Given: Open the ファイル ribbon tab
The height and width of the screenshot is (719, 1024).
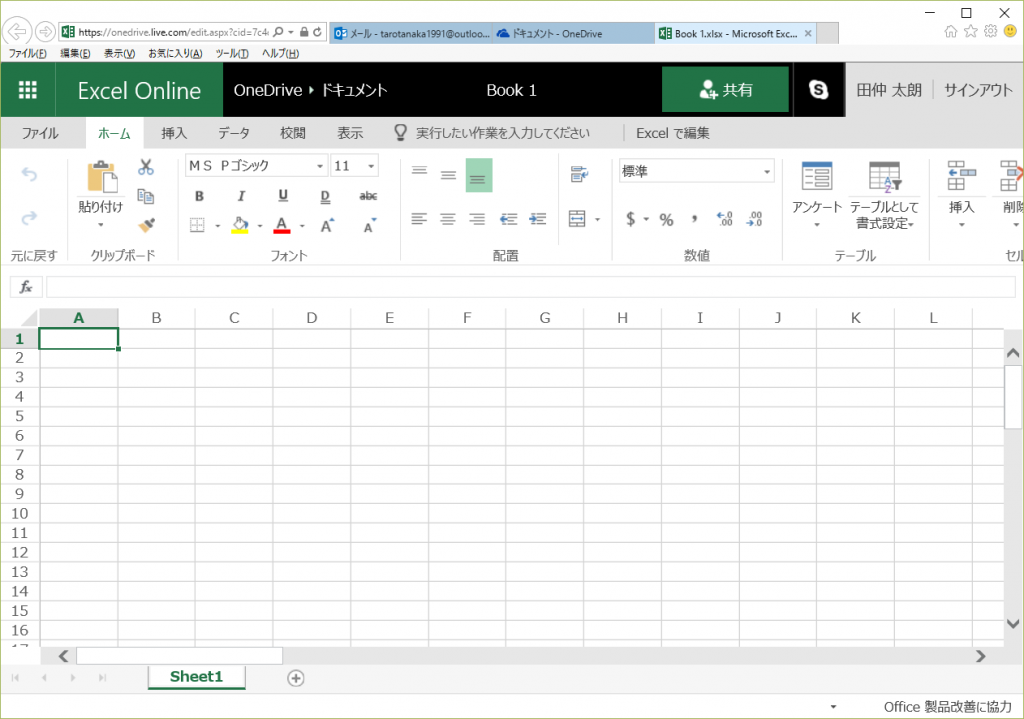Looking at the screenshot, I should (40, 133).
